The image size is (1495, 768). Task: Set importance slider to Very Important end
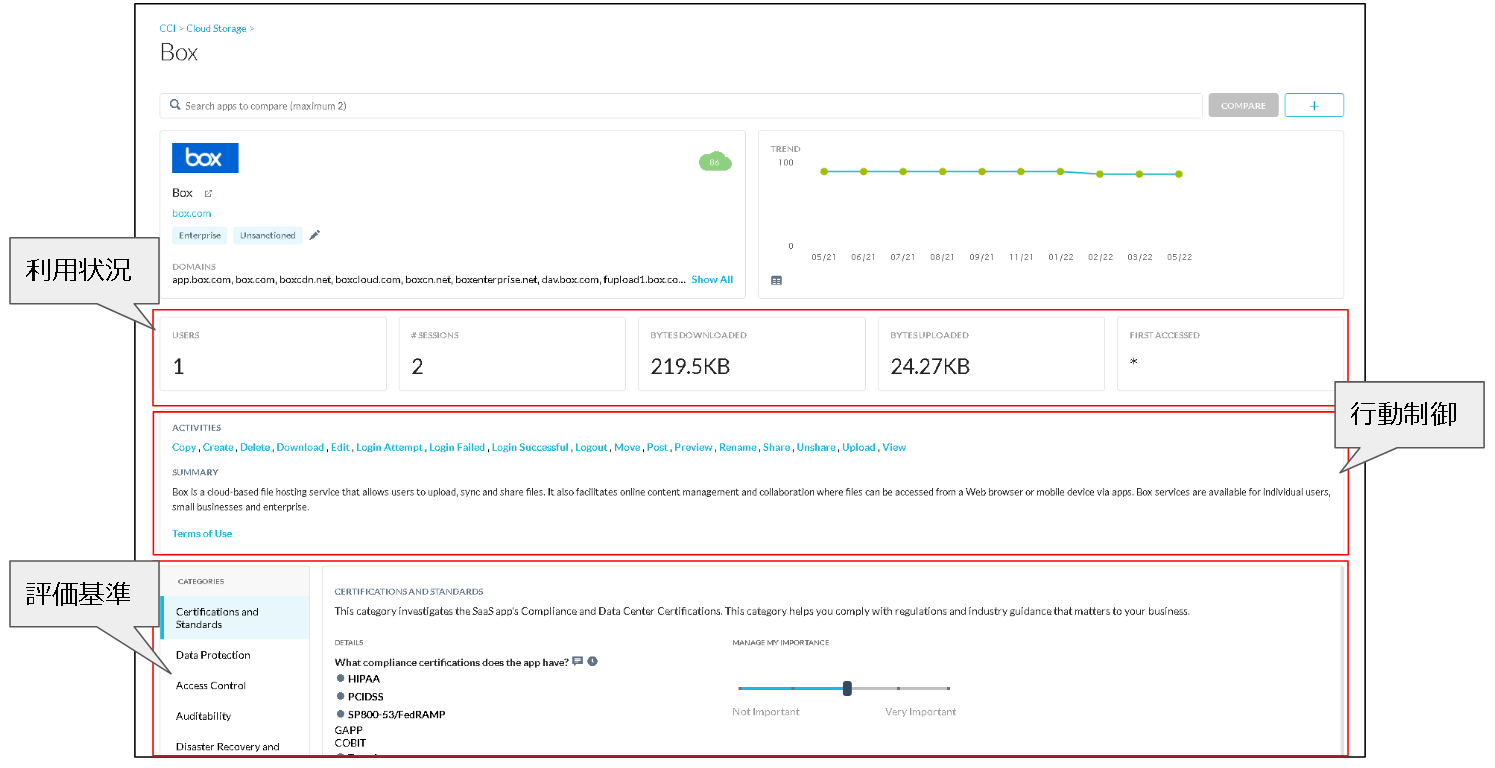pos(948,688)
